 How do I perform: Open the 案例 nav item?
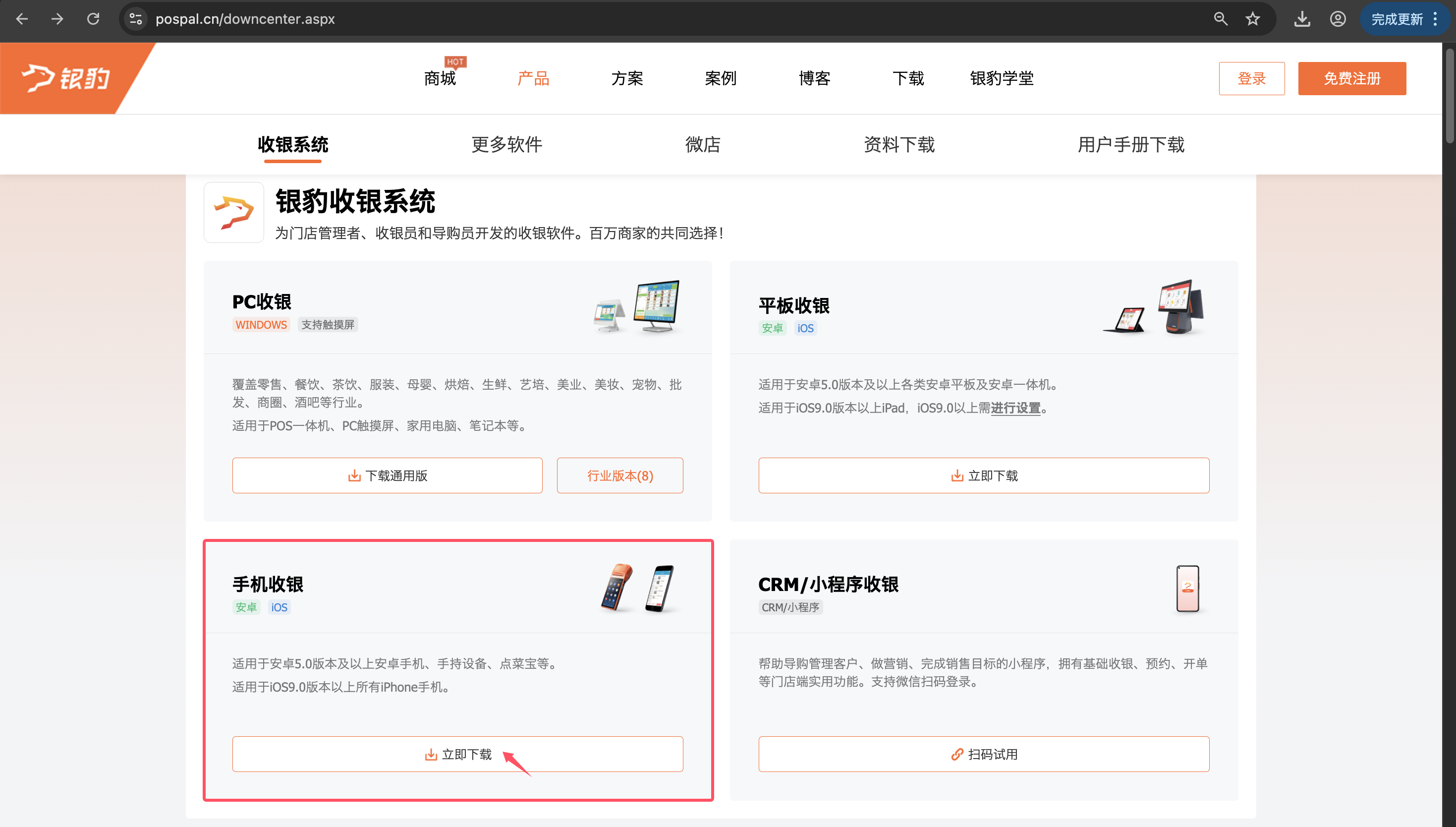(x=721, y=78)
